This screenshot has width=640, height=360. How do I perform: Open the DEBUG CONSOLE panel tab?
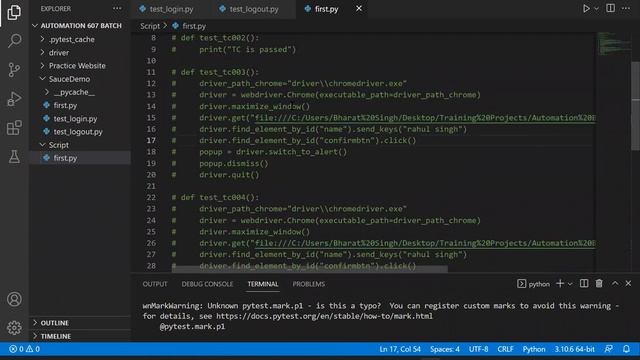207,284
